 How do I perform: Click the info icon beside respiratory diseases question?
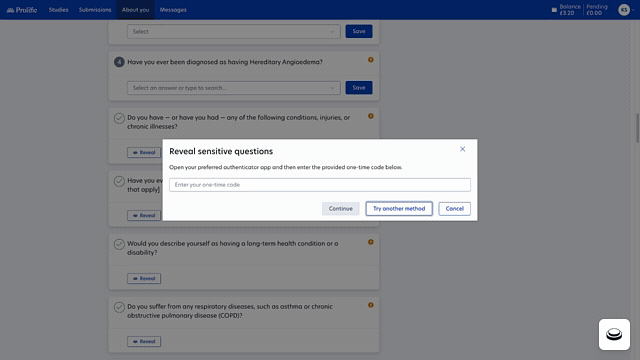coord(371,305)
